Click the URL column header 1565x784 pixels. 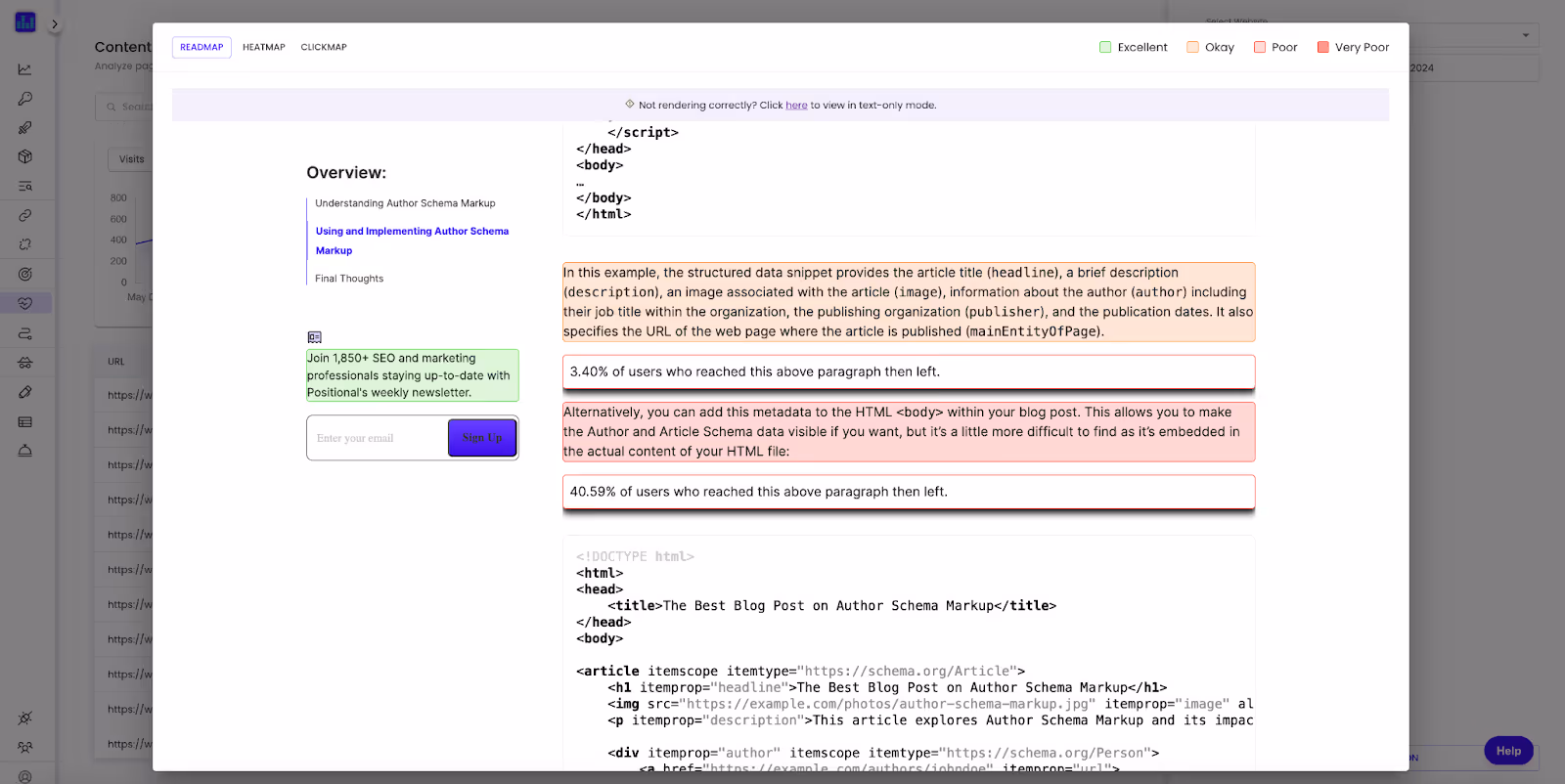(116, 362)
